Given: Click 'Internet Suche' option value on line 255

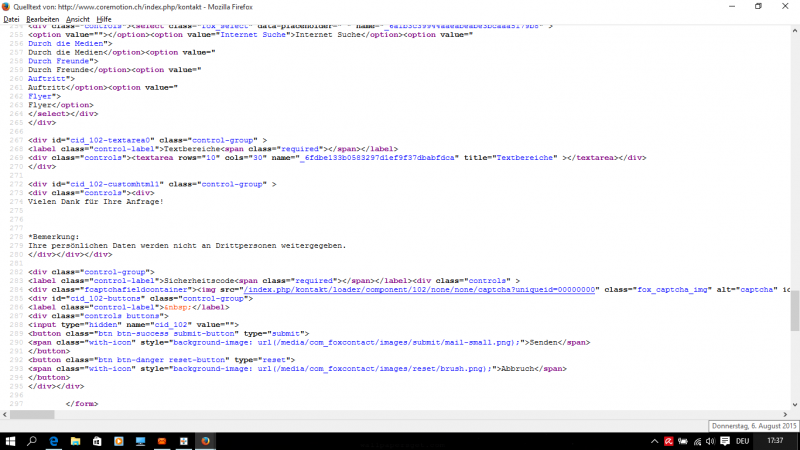Looking at the screenshot, I should pos(253,35).
